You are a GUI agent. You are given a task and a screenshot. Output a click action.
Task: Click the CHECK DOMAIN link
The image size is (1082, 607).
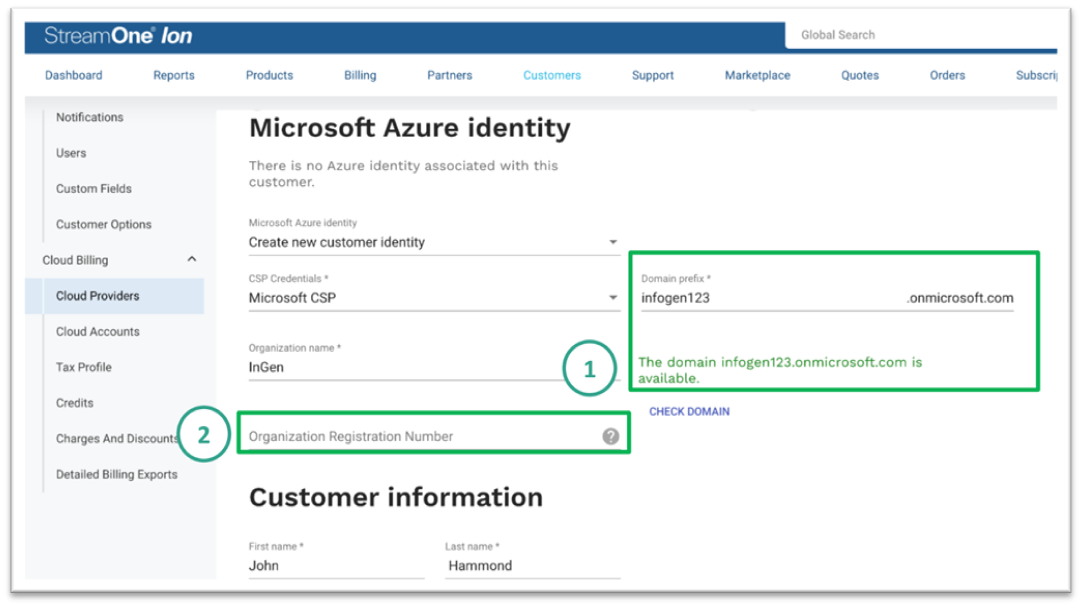pos(689,411)
